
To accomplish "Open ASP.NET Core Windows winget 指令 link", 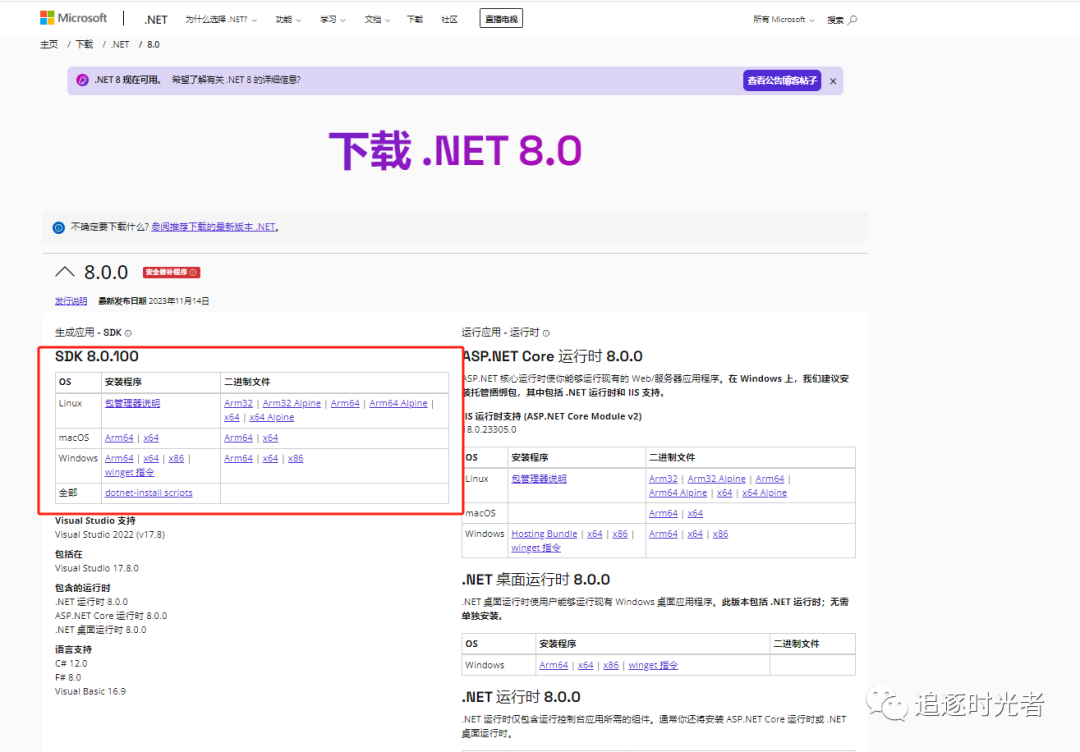I will click(536, 547).
